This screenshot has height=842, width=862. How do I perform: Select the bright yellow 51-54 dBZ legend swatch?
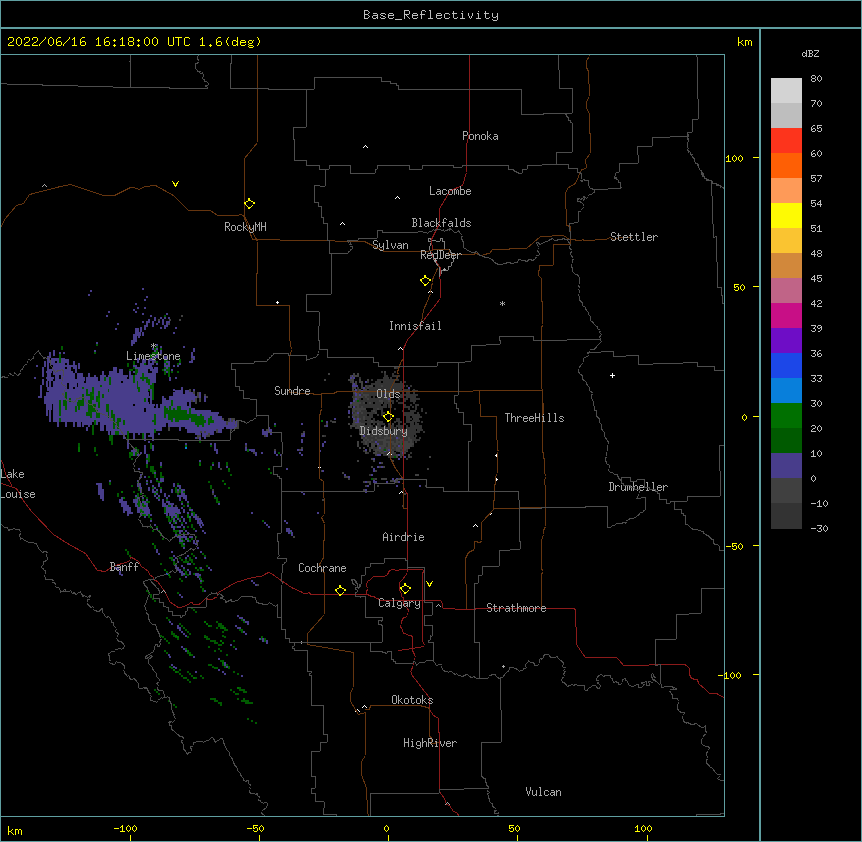pyautogui.click(x=786, y=215)
